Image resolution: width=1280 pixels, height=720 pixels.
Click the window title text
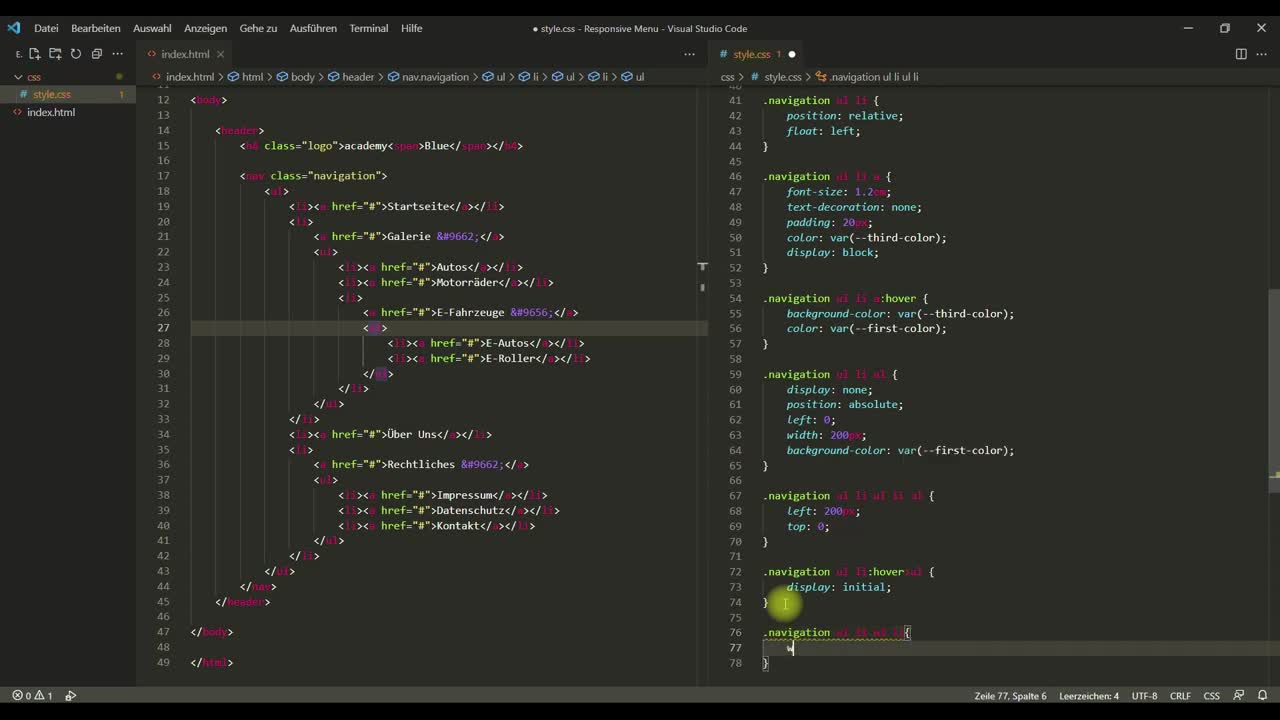tap(640, 28)
